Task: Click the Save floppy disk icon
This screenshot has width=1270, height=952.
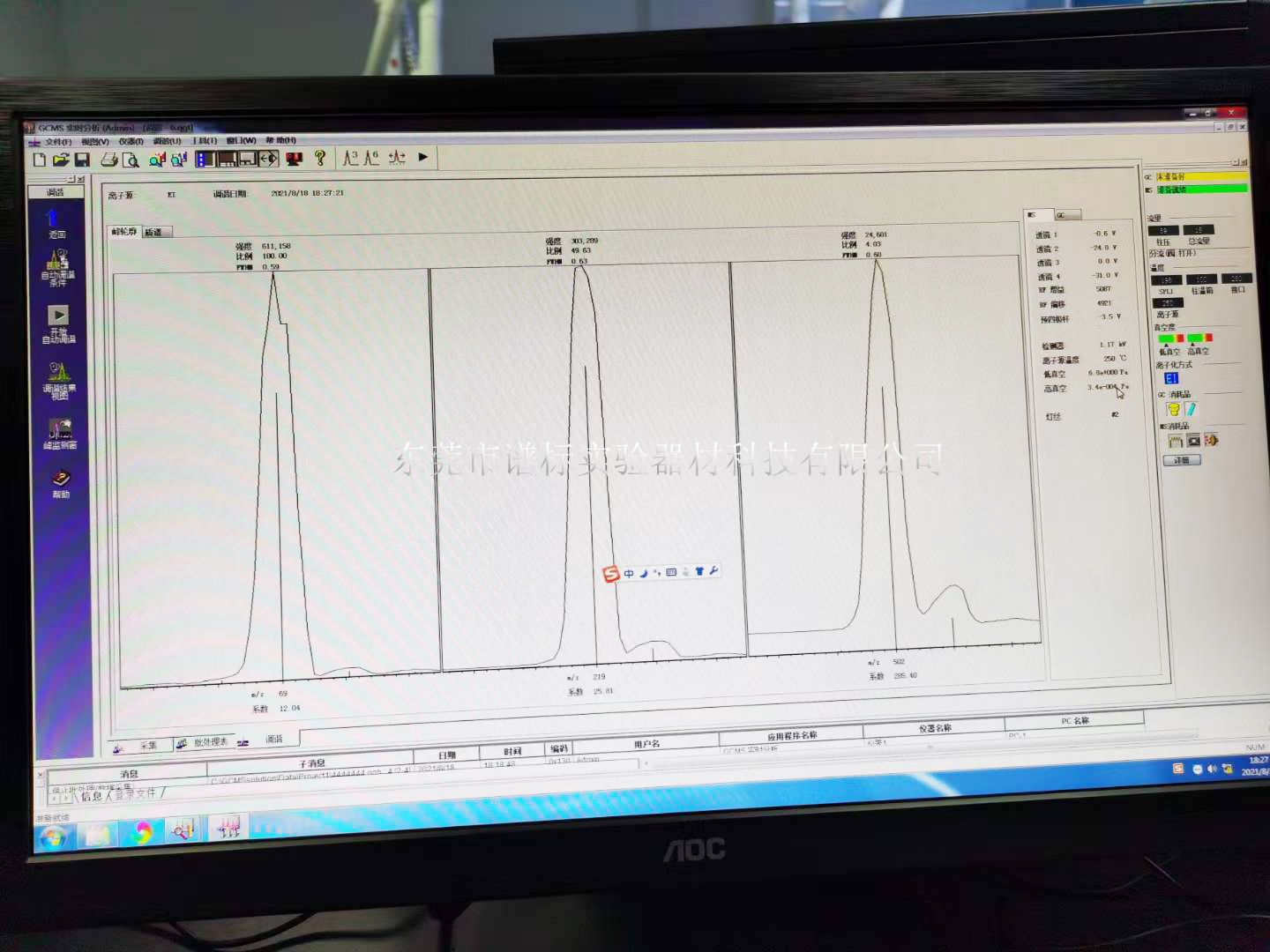Action: [82, 160]
